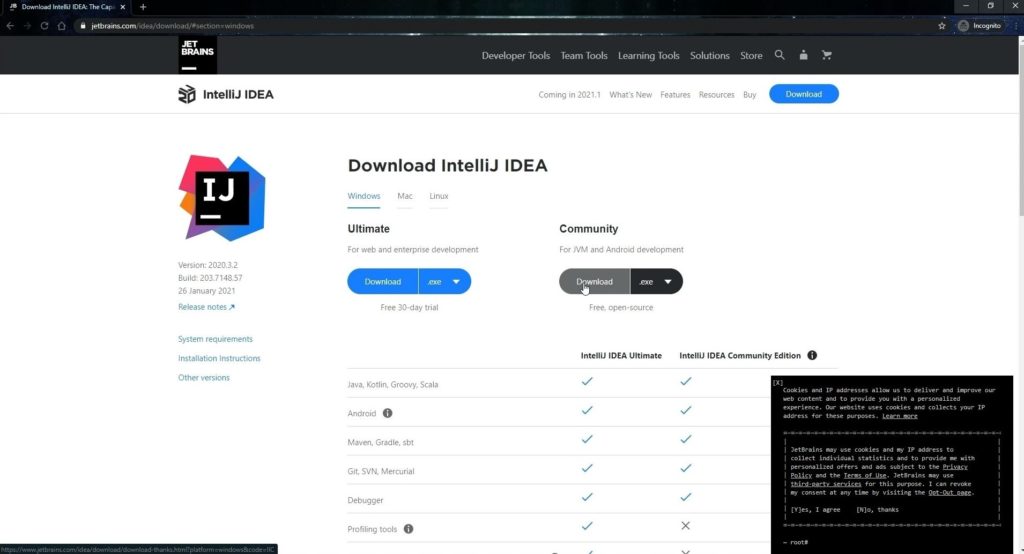Dismiss cookie notice with [X]
The image size is (1024, 554).
777,382
